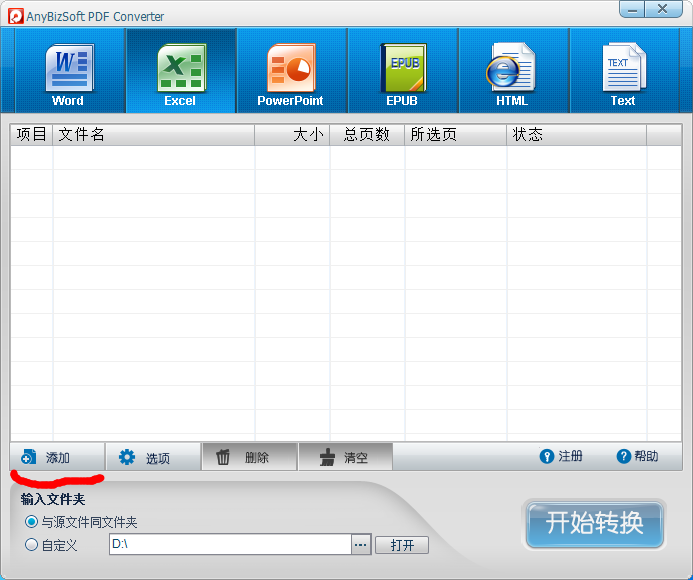Click the 所选页 column header
Viewport: 693px width, 580px height.
coord(456,134)
